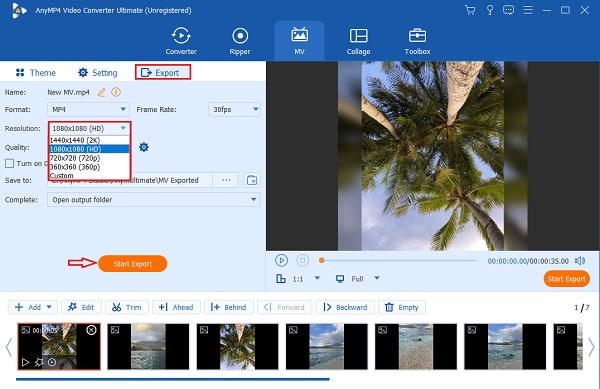This screenshot has width=600, height=389.
Task: Select the Theme sub-tab
Action: click(x=36, y=73)
